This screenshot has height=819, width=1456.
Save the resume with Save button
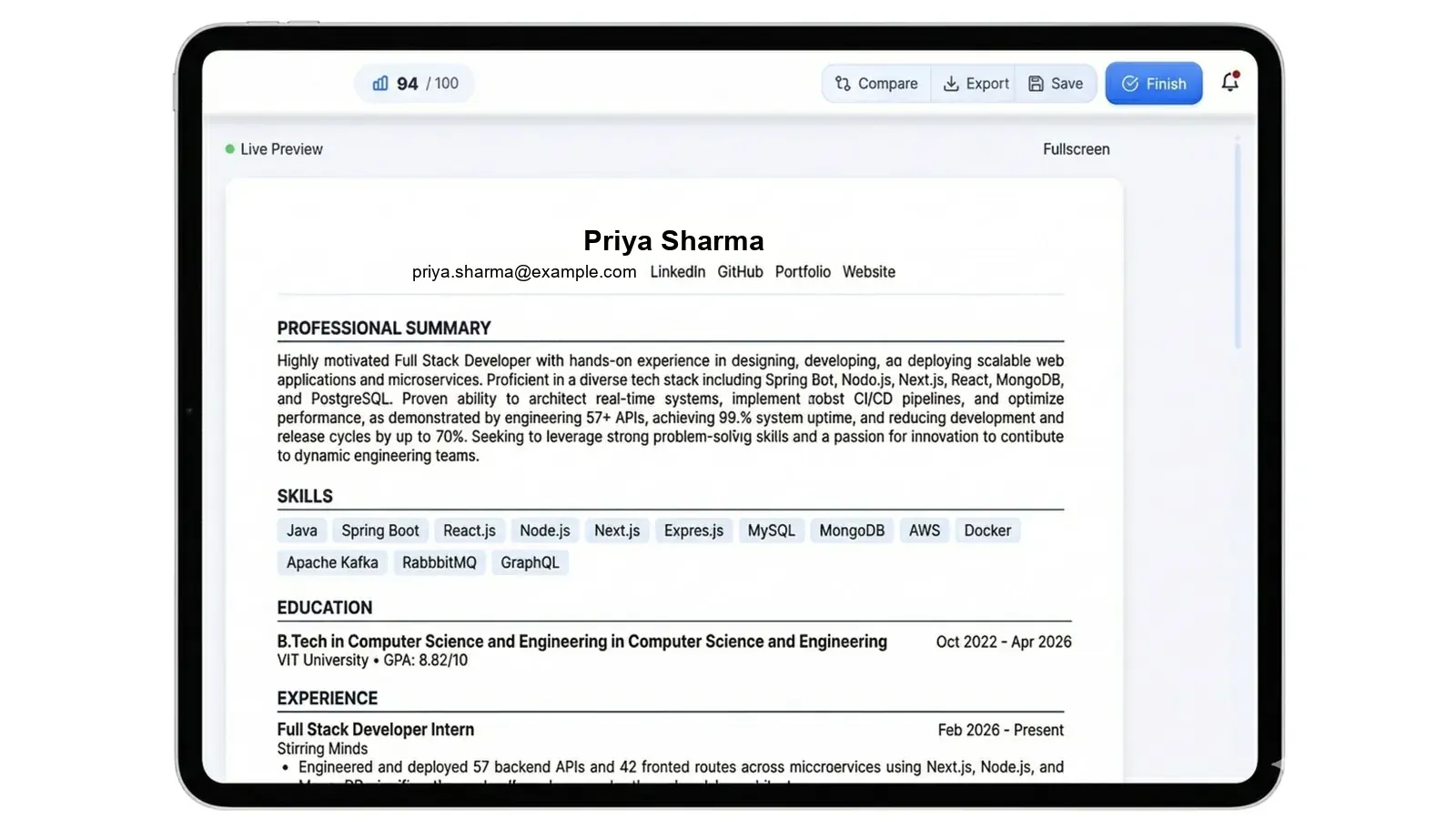pos(1056,84)
